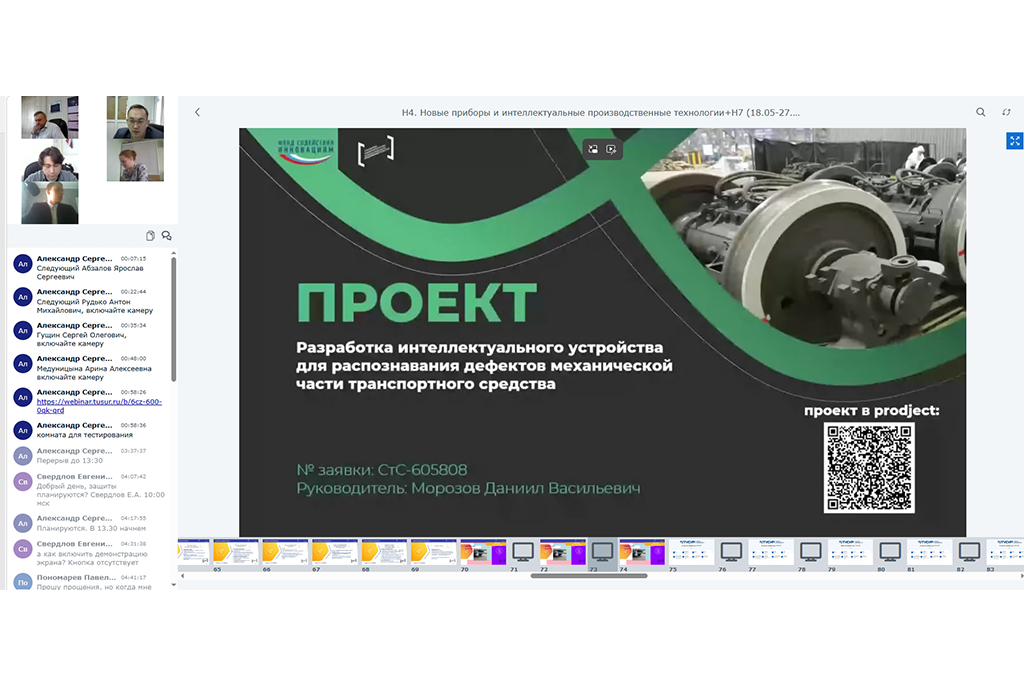Click the right overlay icon on the slide
This screenshot has width=1024, height=686.
(611, 150)
